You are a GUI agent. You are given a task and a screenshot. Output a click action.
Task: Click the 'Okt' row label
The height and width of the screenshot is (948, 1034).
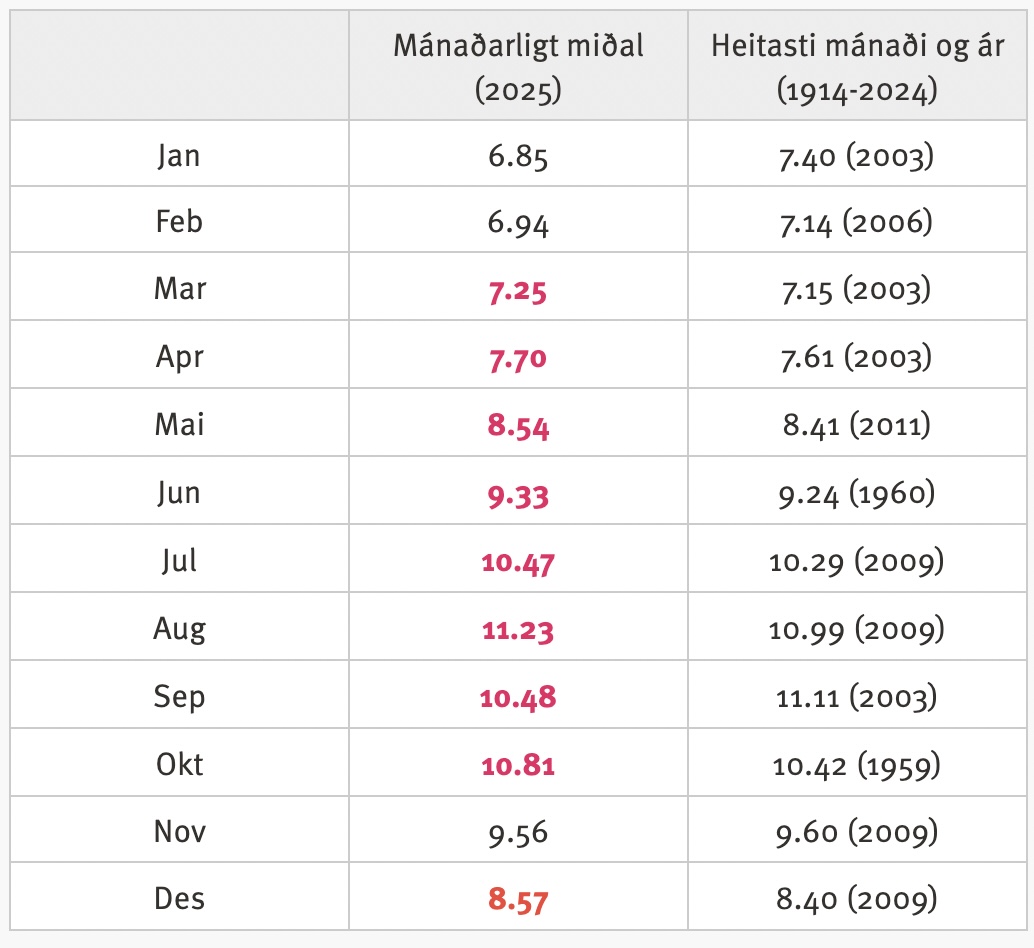[x=179, y=764]
